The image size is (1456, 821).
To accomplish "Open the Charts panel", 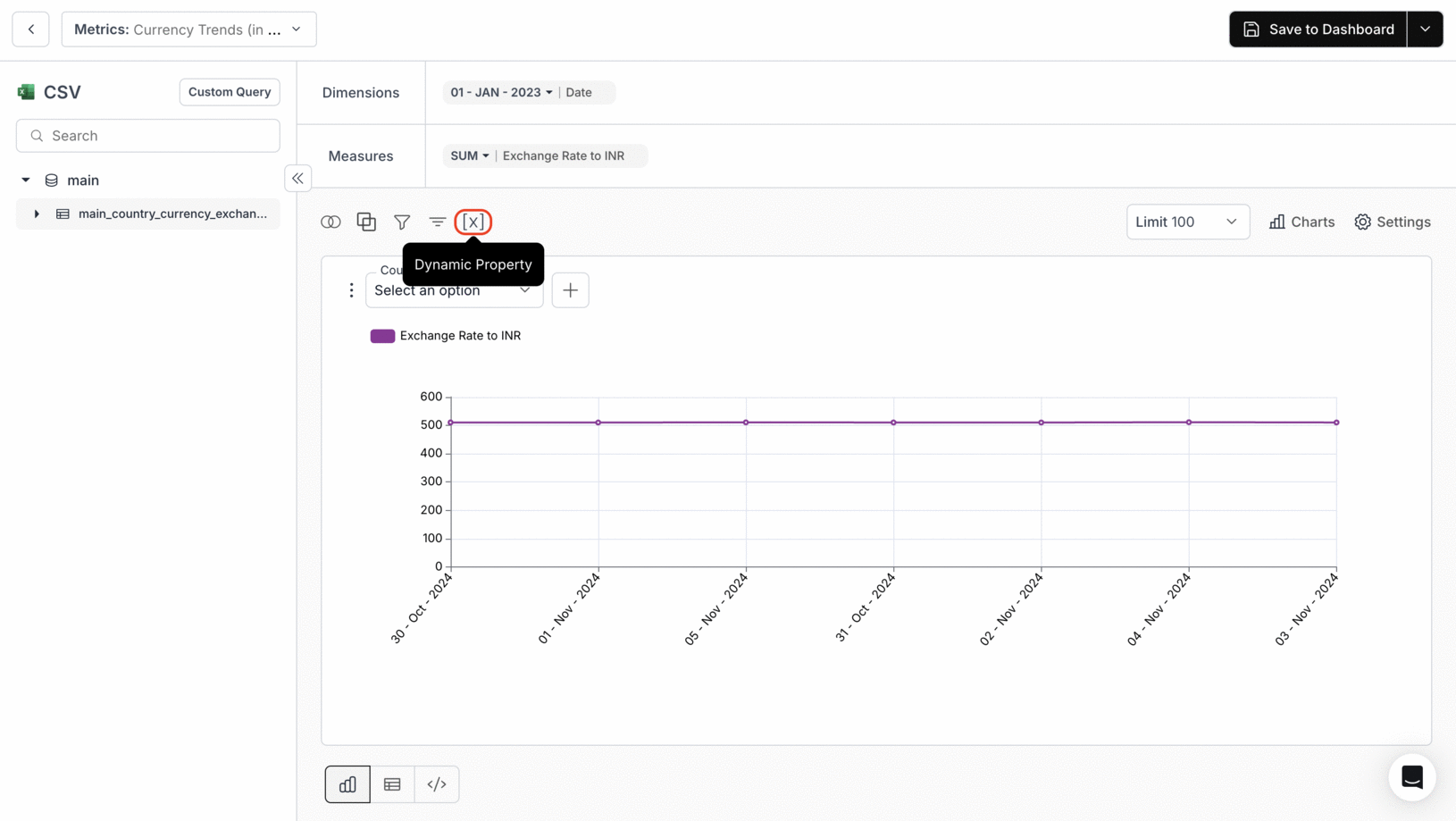I will (1301, 222).
